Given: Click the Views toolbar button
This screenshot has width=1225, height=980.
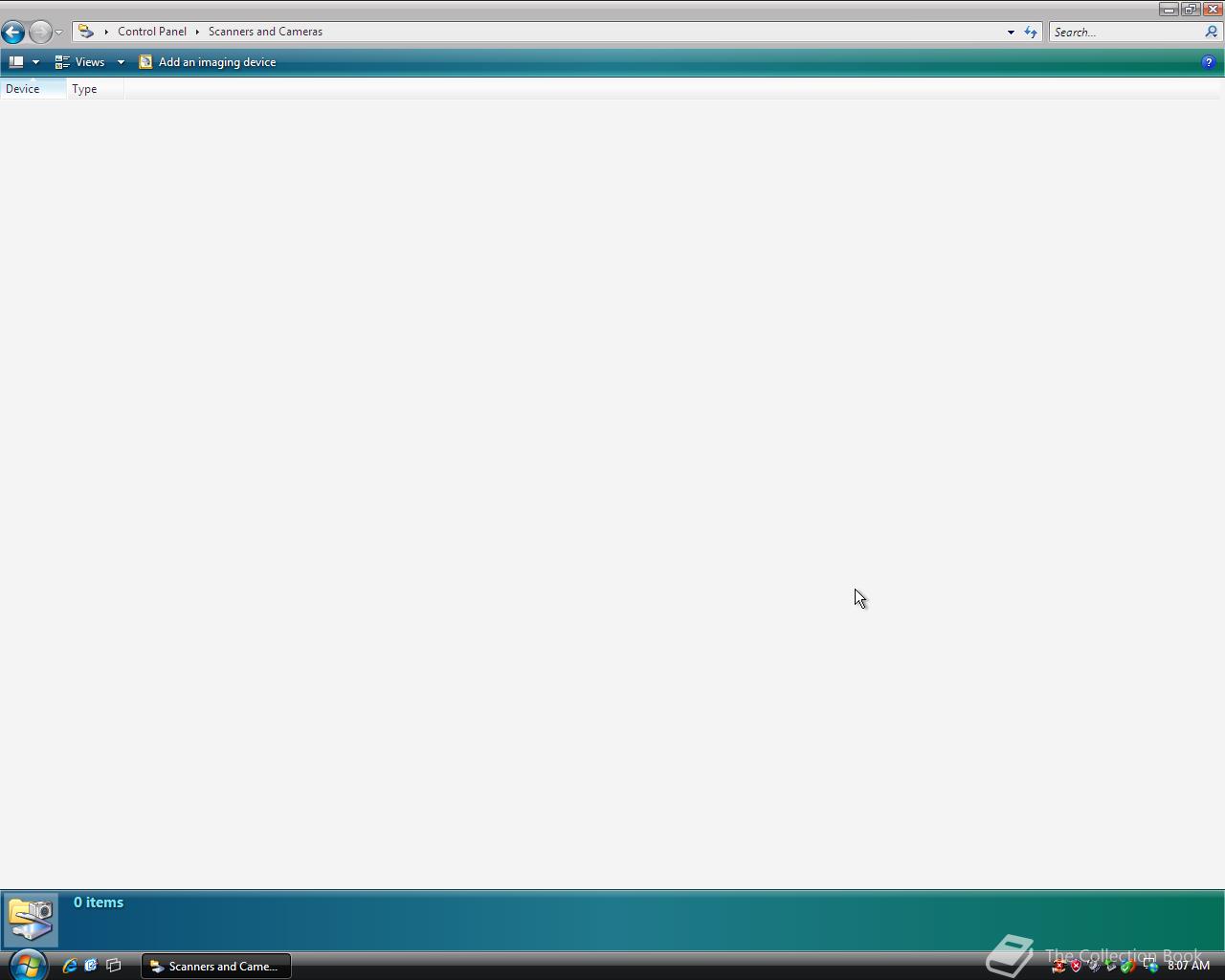Looking at the screenshot, I should 80,62.
